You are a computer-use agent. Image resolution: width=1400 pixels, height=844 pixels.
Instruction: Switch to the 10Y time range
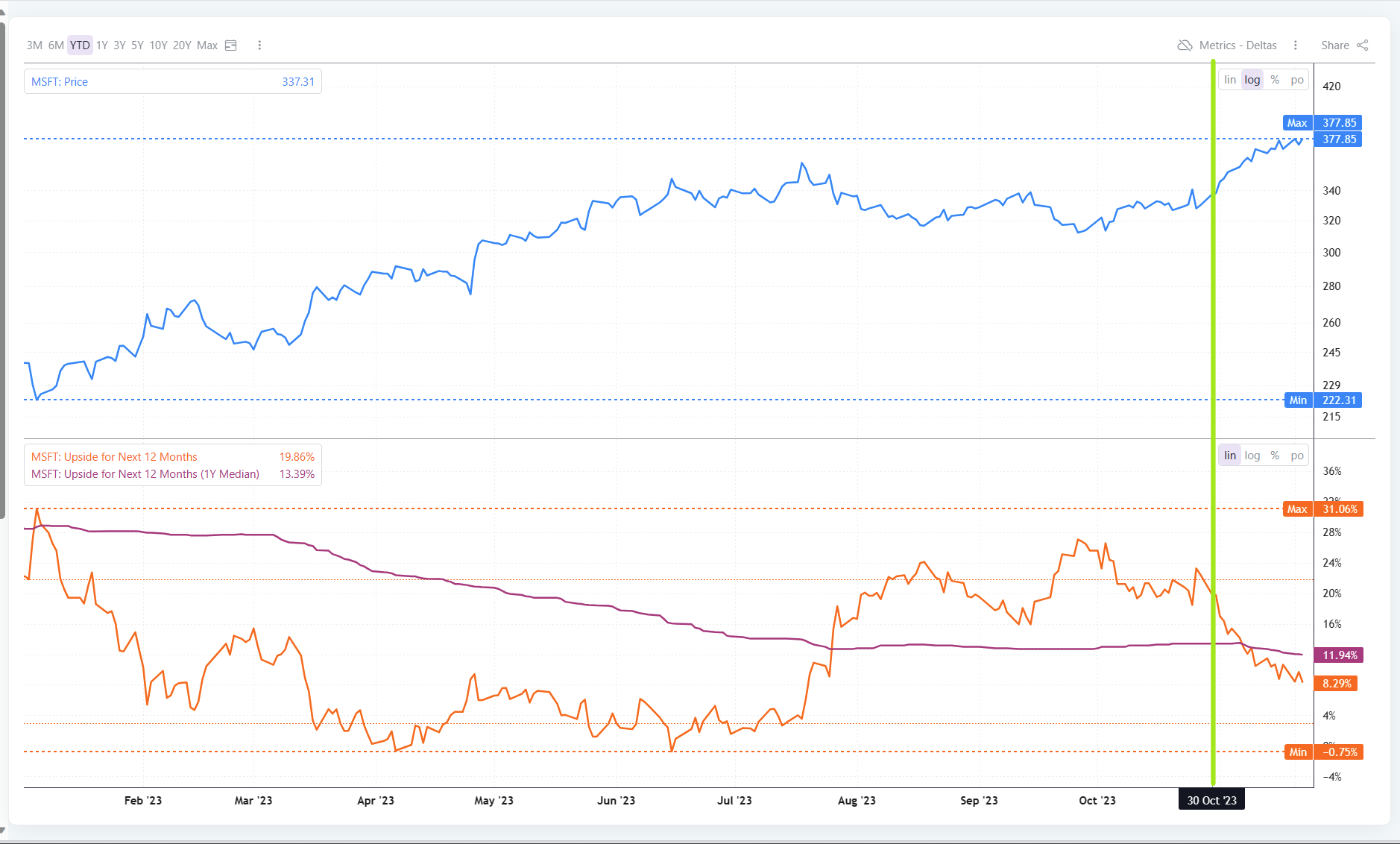158,45
